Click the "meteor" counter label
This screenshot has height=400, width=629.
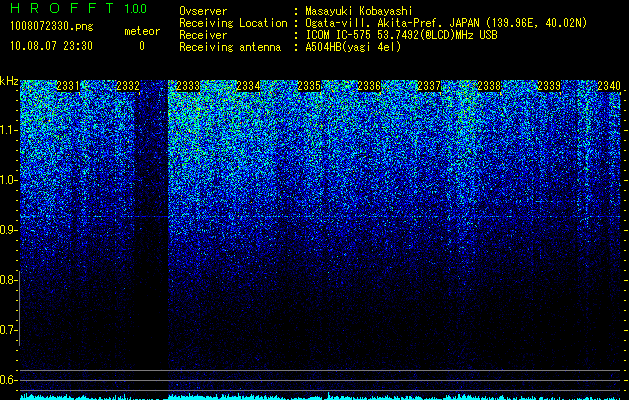[x=142, y=31]
